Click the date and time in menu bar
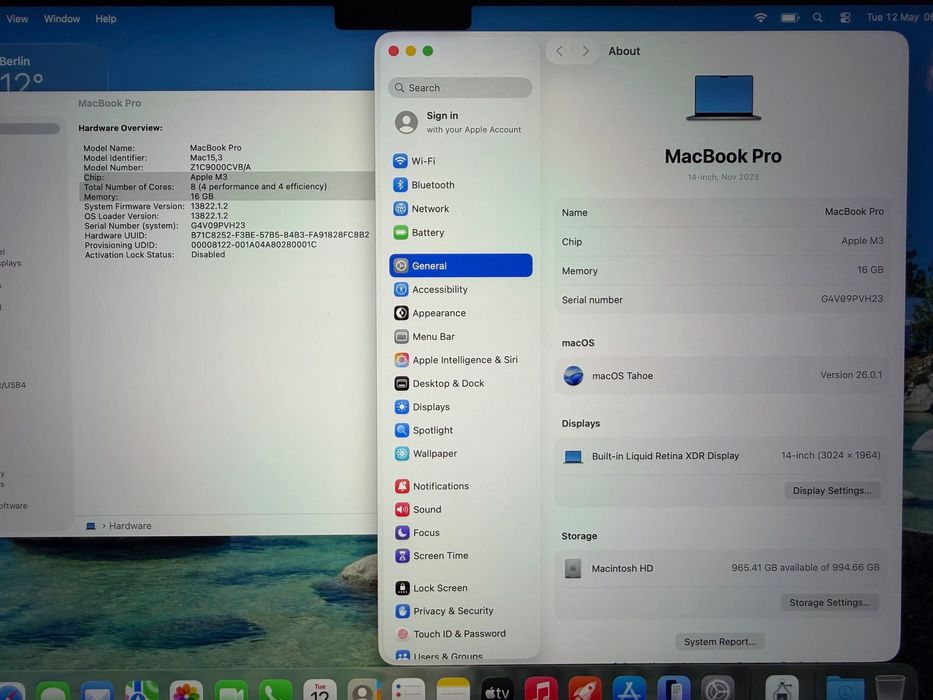The height and width of the screenshot is (700, 933). coord(900,18)
